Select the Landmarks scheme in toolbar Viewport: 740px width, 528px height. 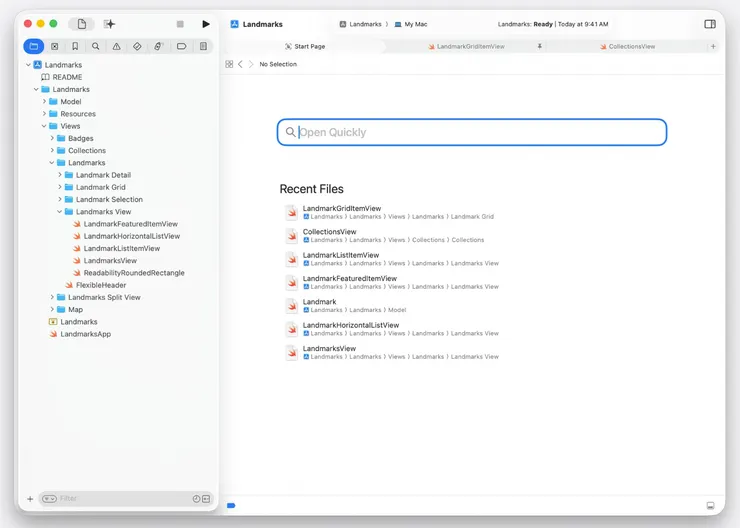361,24
